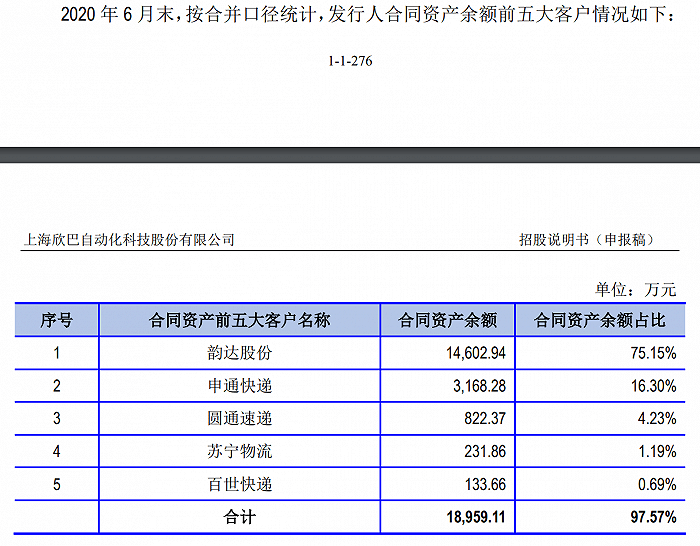Click the page number 1-1-276
This screenshot has width=700, height=546.
(x=350, y=61)
